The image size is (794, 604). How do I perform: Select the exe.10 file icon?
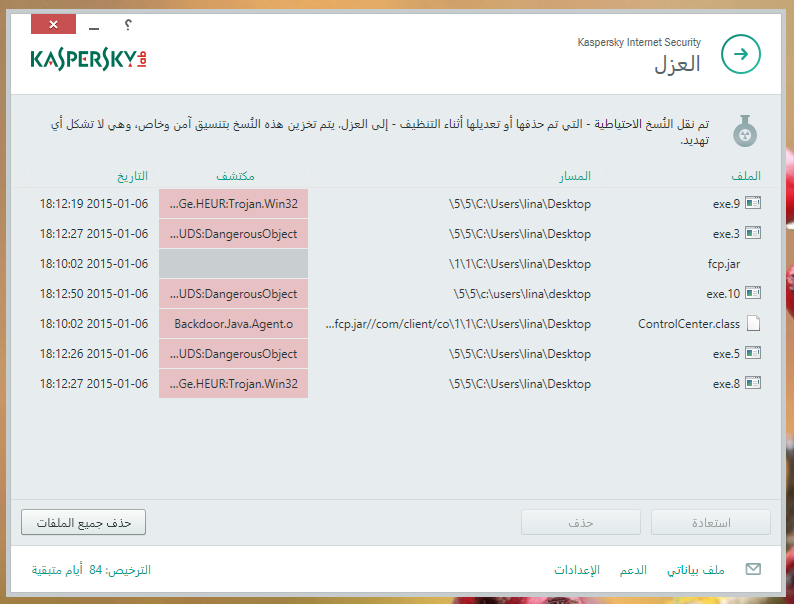tap(753, 293)
